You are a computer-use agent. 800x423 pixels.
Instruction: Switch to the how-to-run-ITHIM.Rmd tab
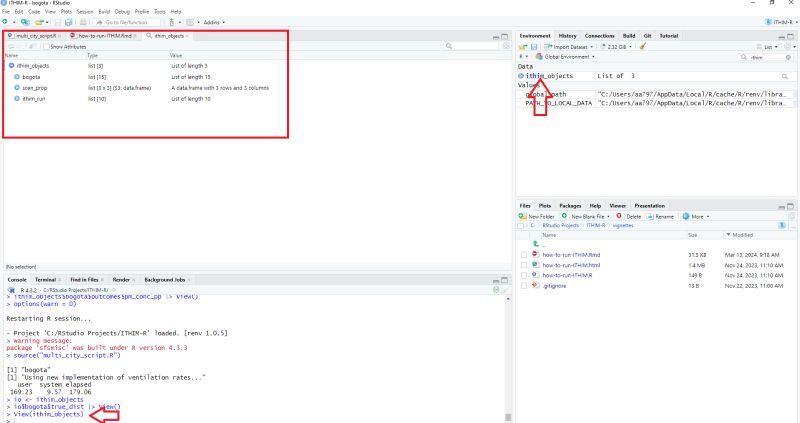pos(104,36)
